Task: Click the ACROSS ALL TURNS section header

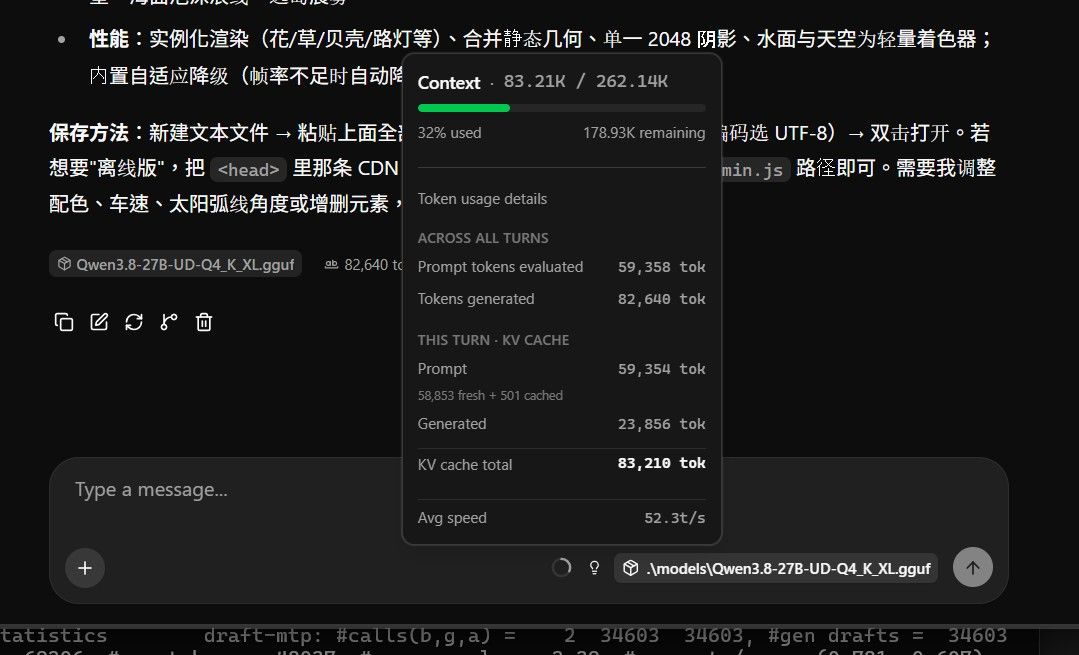Action: [x=483, y=238]
